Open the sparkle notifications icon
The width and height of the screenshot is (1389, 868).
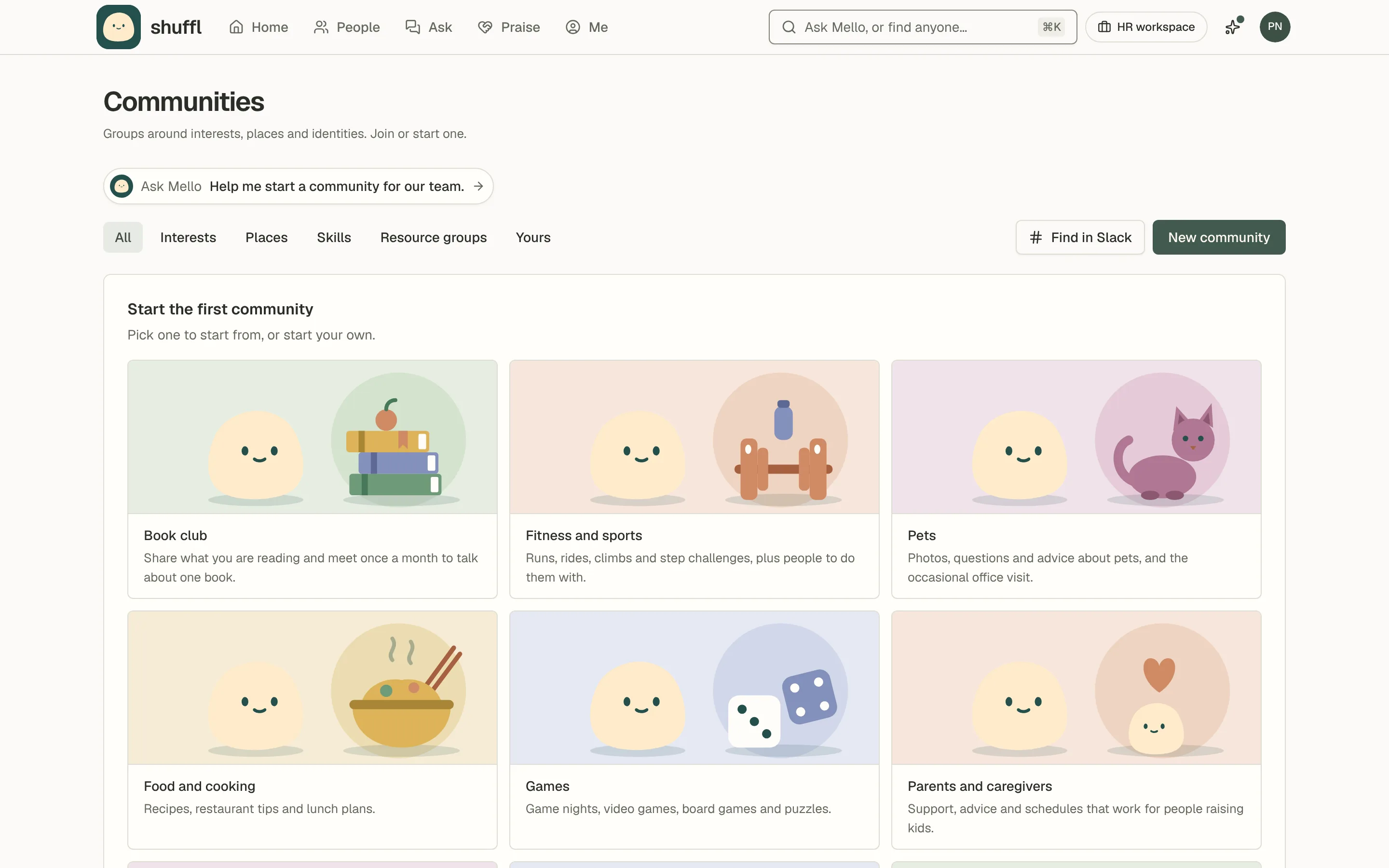(1233, 27)
